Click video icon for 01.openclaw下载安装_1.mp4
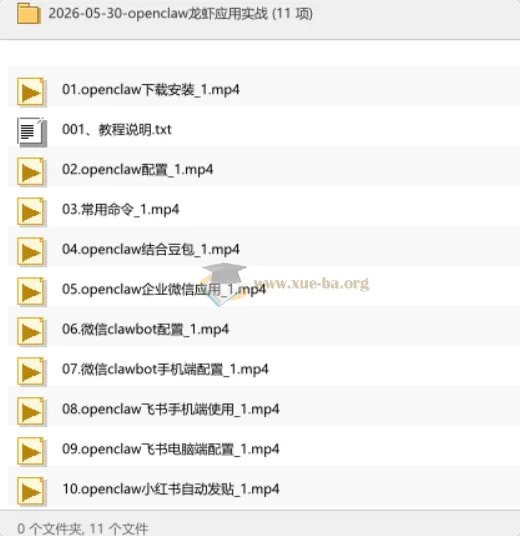This screenshot has width=520, height=536. [x=31, y=92]
